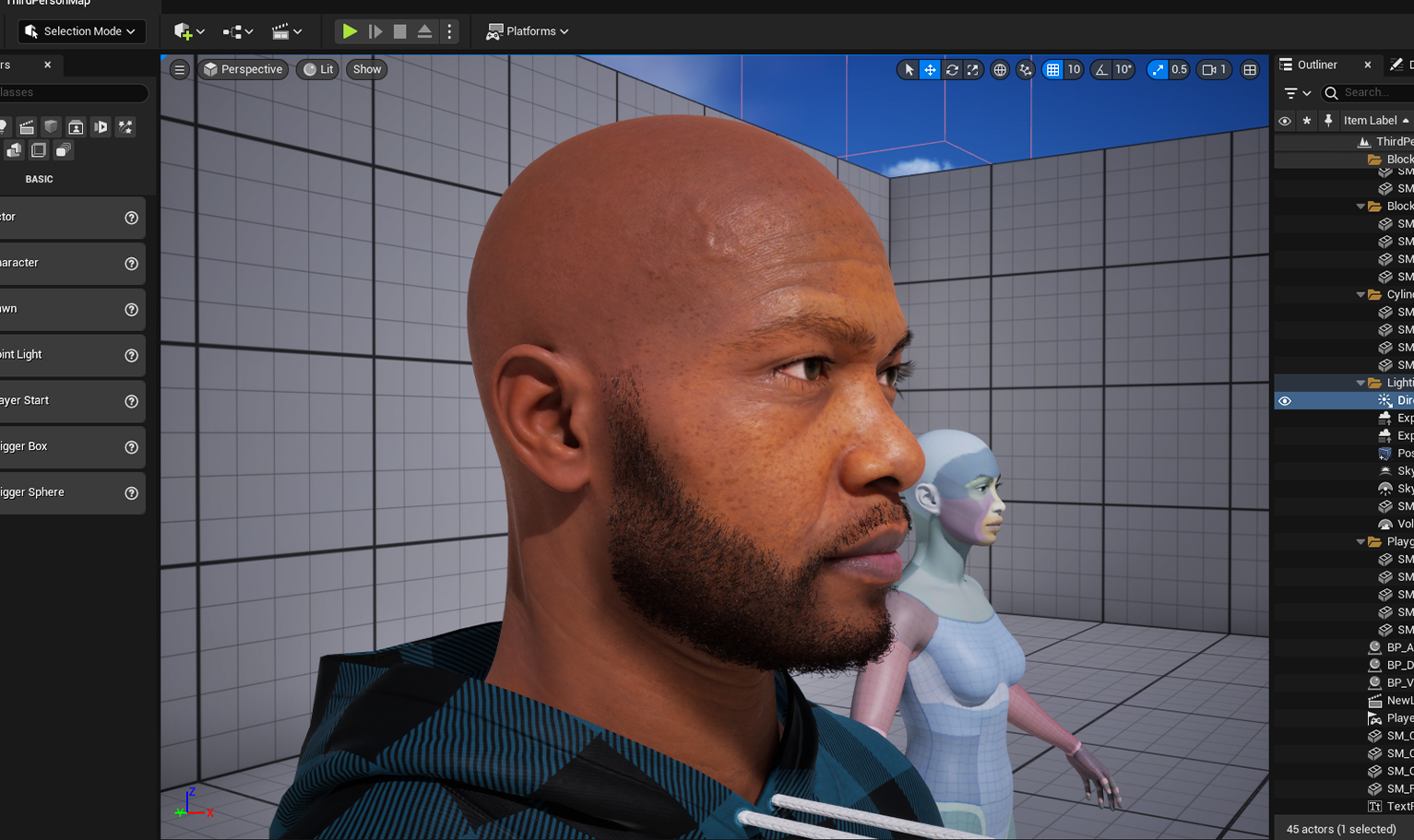This screenshot has height=840, width=1414.
Task: Open the Show flags menu
Action: coord(366,69)
